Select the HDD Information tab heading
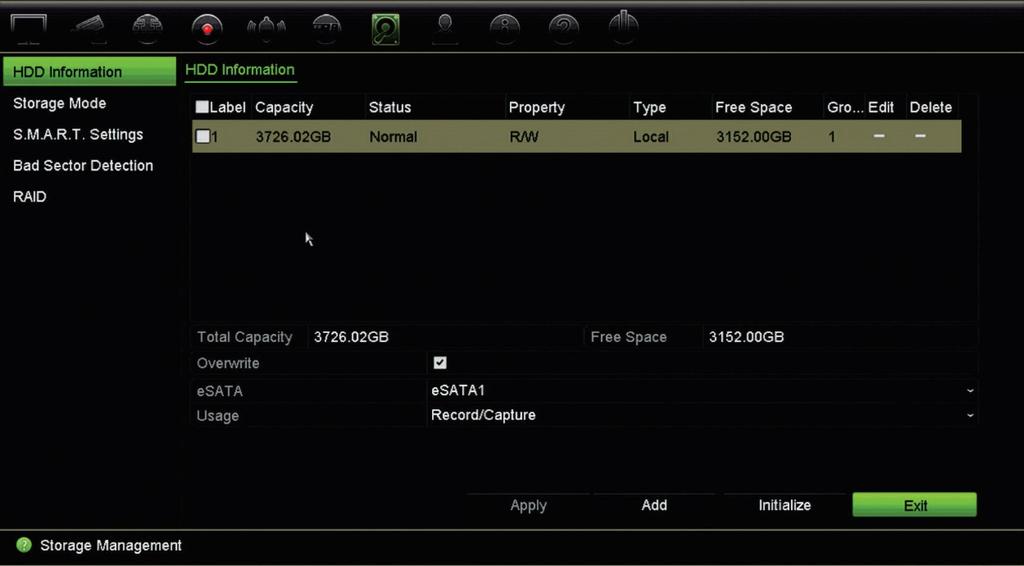 tap(240, 70)
